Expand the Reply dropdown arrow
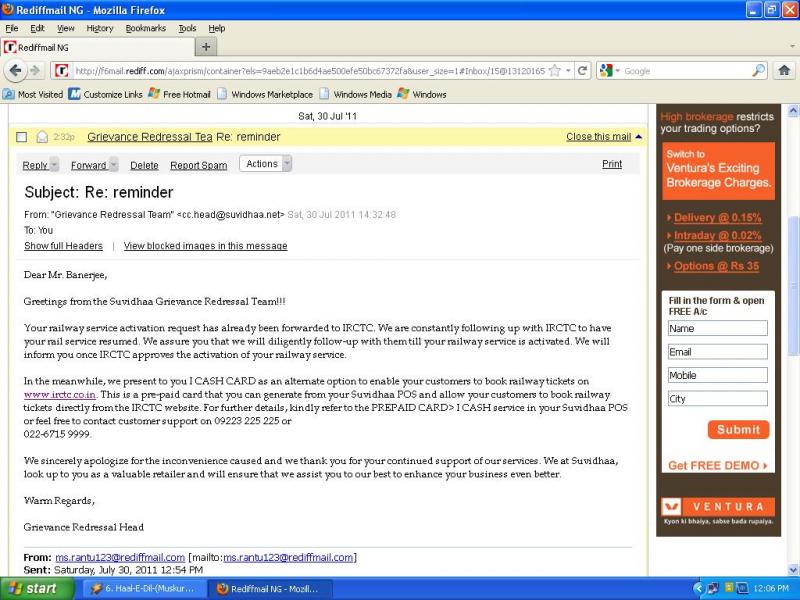The width and height of the screenshot is (800, 600). coord(54,164)
